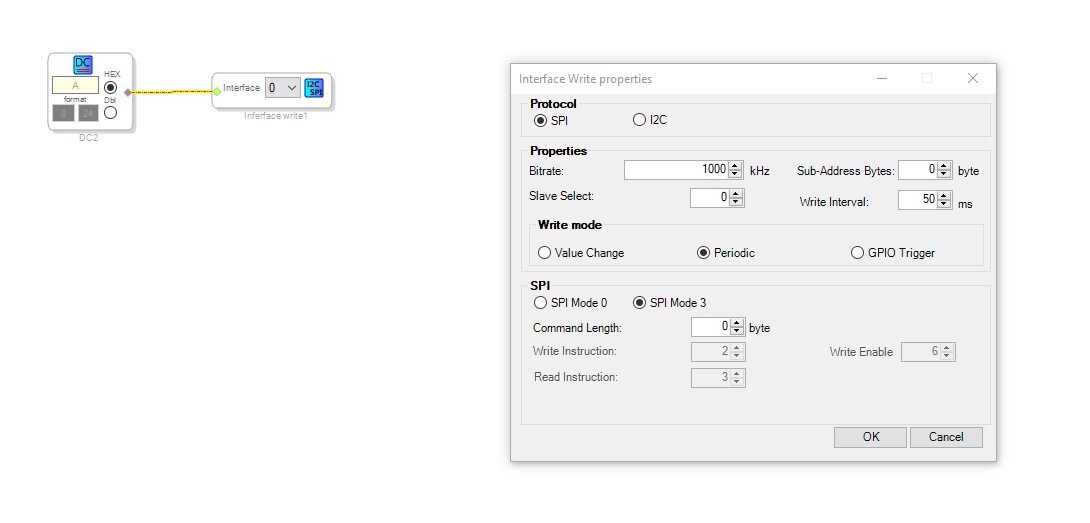Close the Interface Write properties dialog
The height and width of the screenshot is (523, 1090).
coord(973,79)
